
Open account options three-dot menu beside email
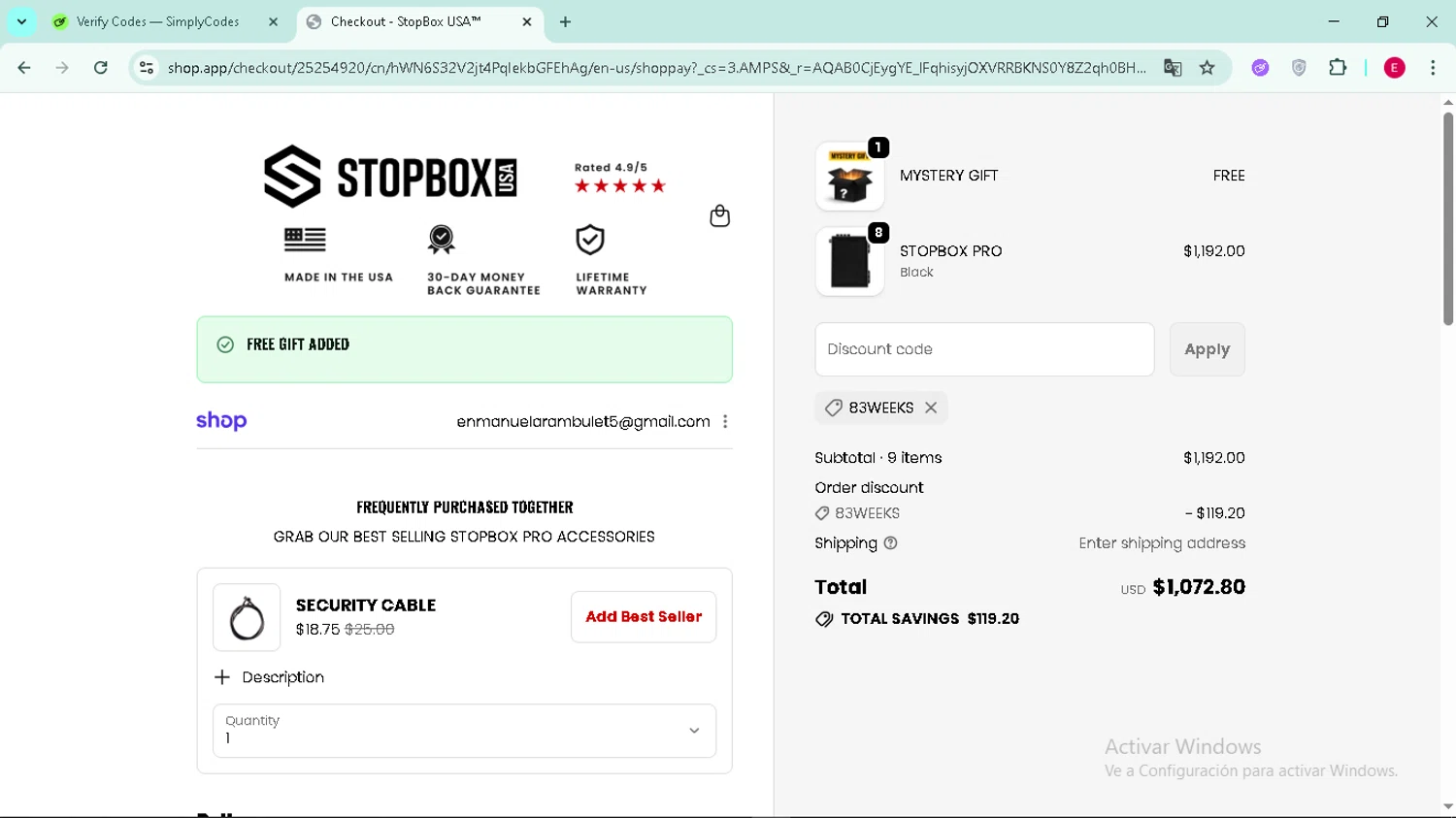tap(725, 421)
